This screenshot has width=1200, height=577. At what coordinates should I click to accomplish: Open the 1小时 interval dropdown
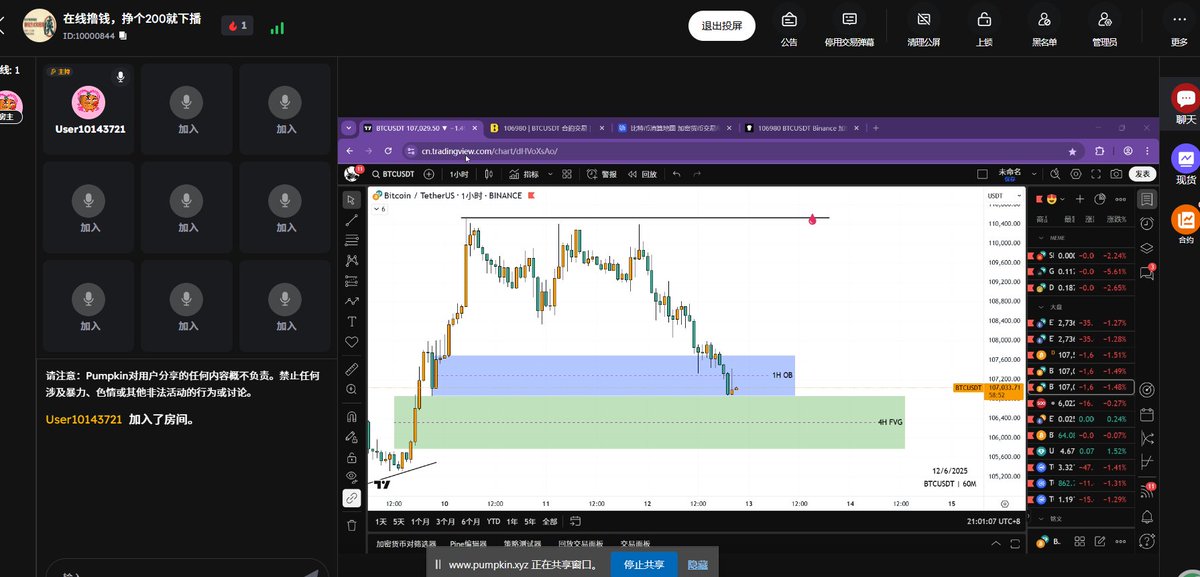coord(460,174)
